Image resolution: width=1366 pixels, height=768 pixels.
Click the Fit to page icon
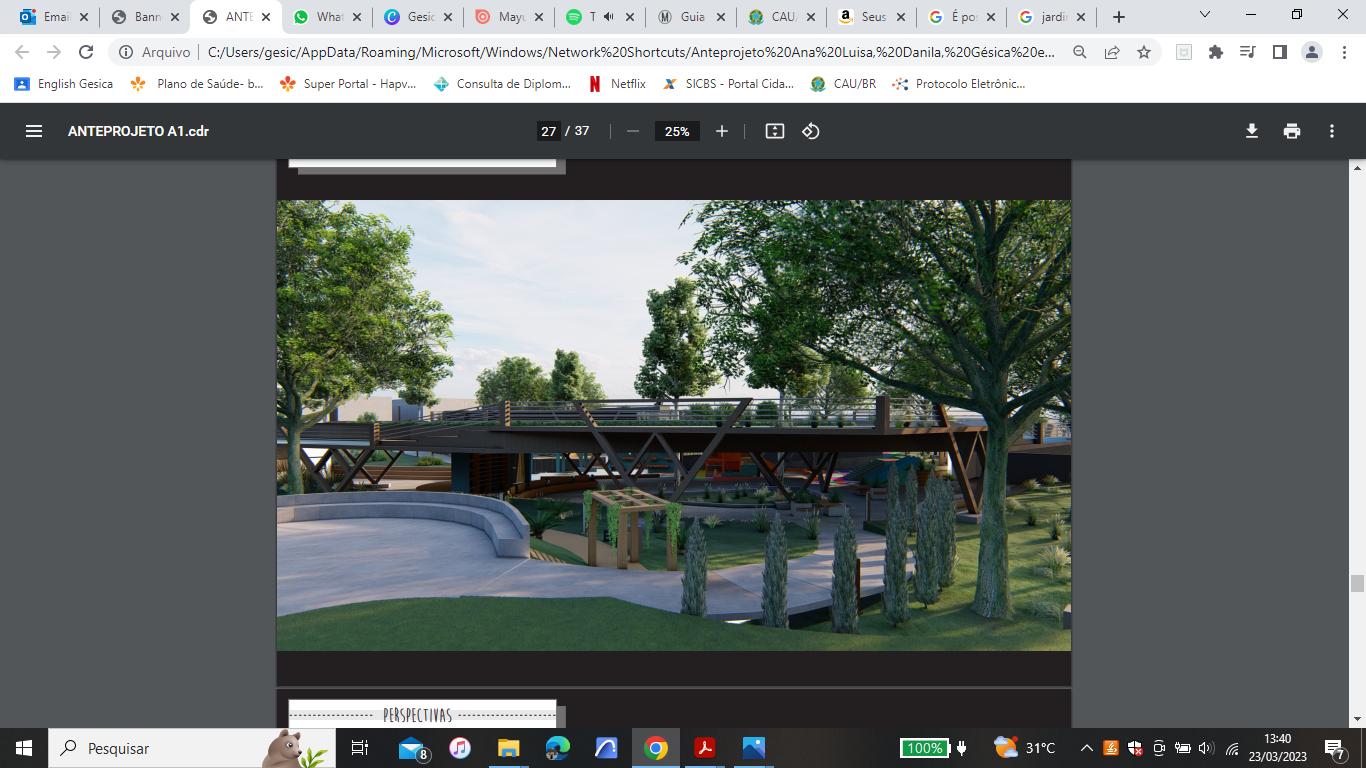coord(775,131)
